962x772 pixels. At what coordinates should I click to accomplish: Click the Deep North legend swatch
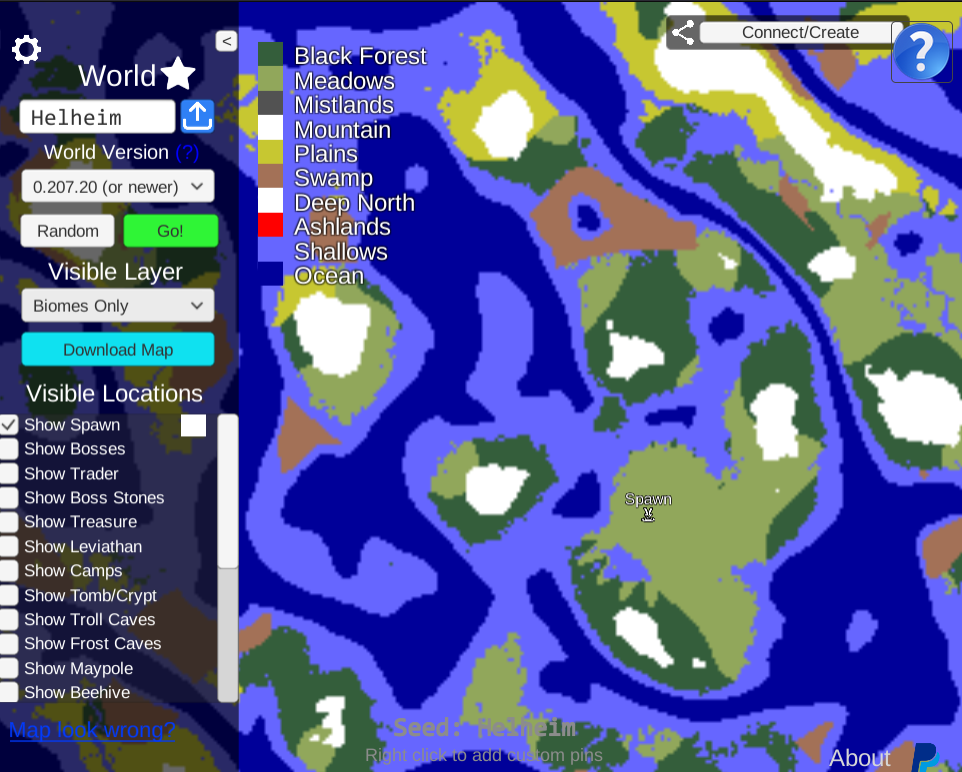270,201
